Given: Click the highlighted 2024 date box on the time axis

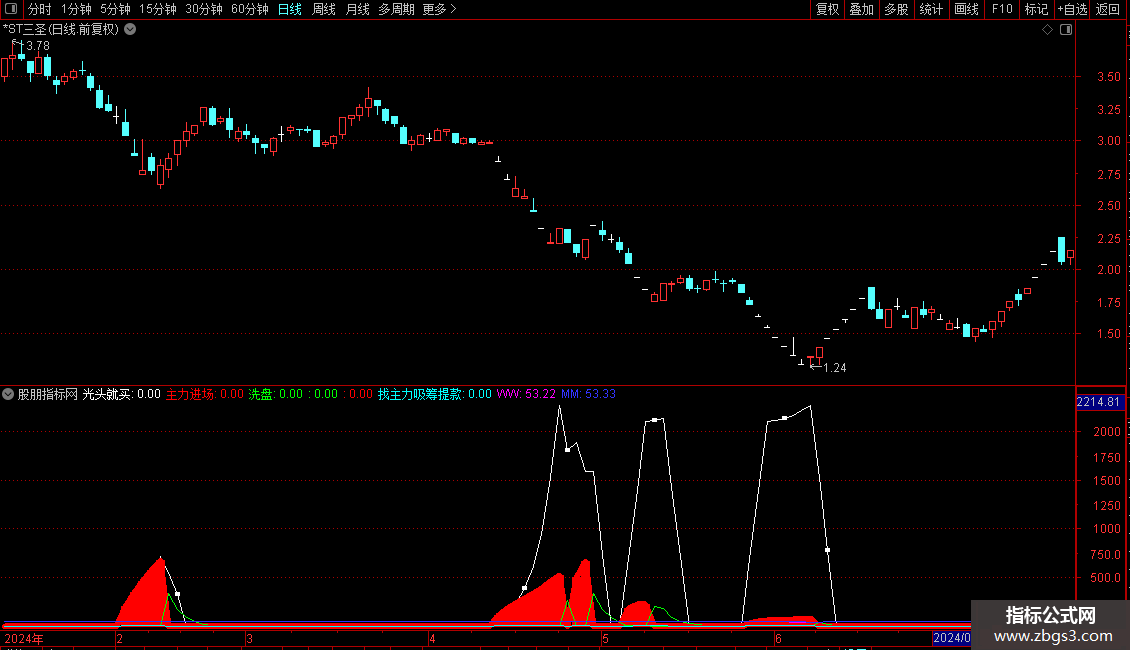Looking at the screenshot, I should pos(951,638).
